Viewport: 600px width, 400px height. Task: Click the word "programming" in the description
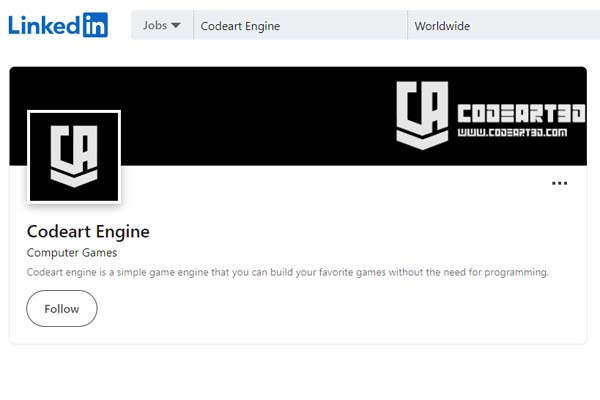click(x=517, y=272)
